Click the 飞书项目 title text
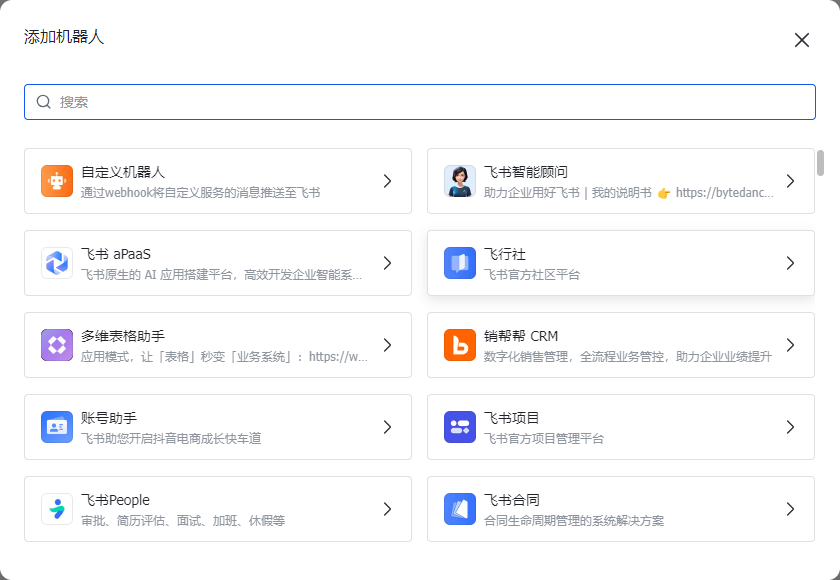This screenshot has height=580, width=840. pos(511,418)
